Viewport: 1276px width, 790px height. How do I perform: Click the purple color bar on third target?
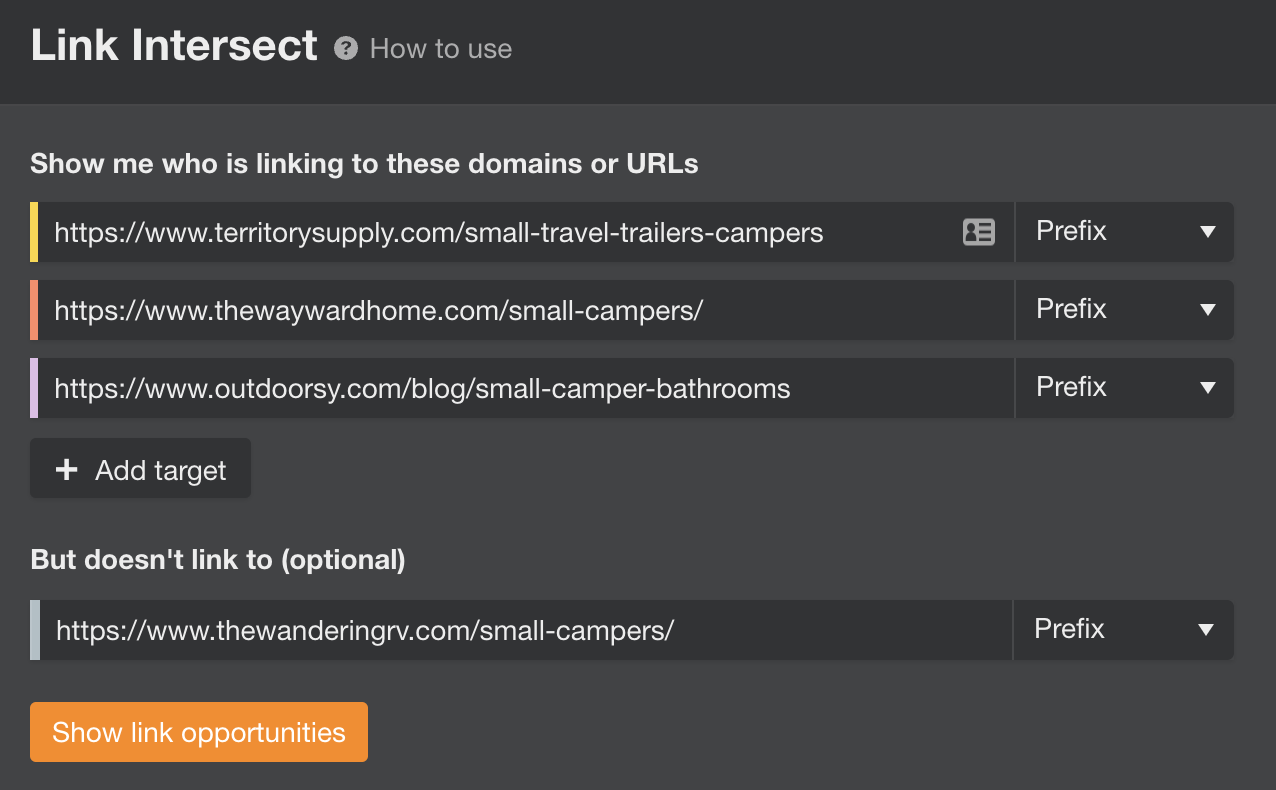coord(34,388)
